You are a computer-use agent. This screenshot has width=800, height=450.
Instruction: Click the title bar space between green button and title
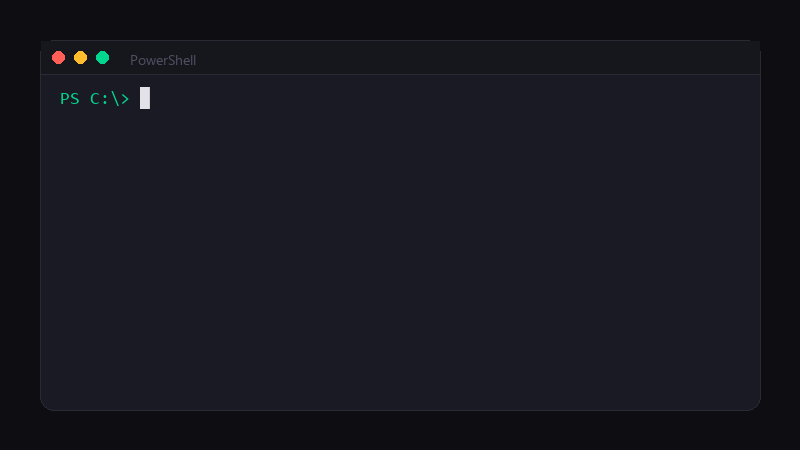point(119,58)
